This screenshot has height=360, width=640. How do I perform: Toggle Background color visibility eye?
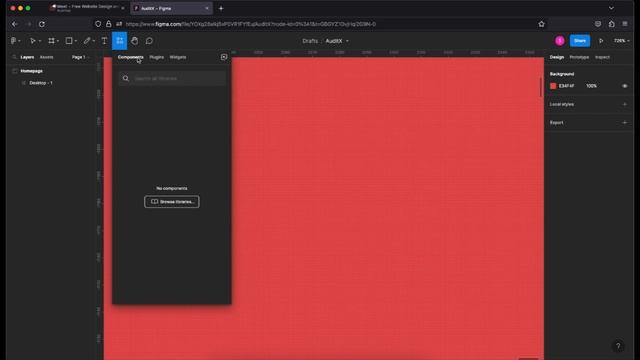click(624, 86)
